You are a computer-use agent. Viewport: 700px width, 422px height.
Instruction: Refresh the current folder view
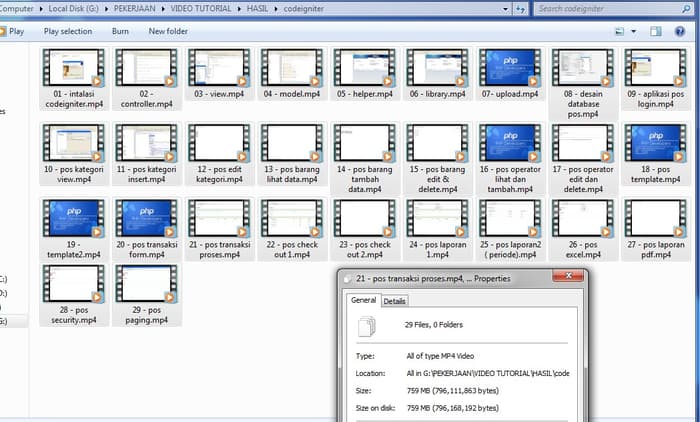pyautogui.click(x=520, y=9)
